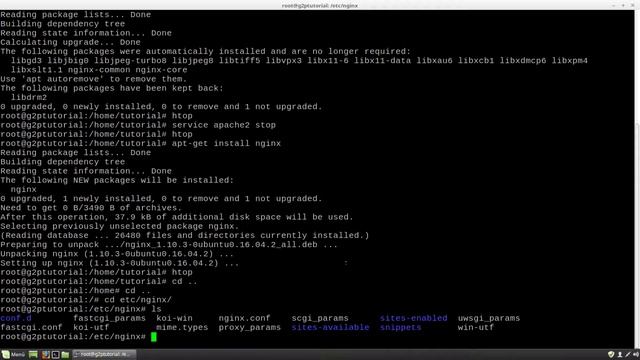Click the 'After this operation, 37.9 kB' line

[177, 217]
